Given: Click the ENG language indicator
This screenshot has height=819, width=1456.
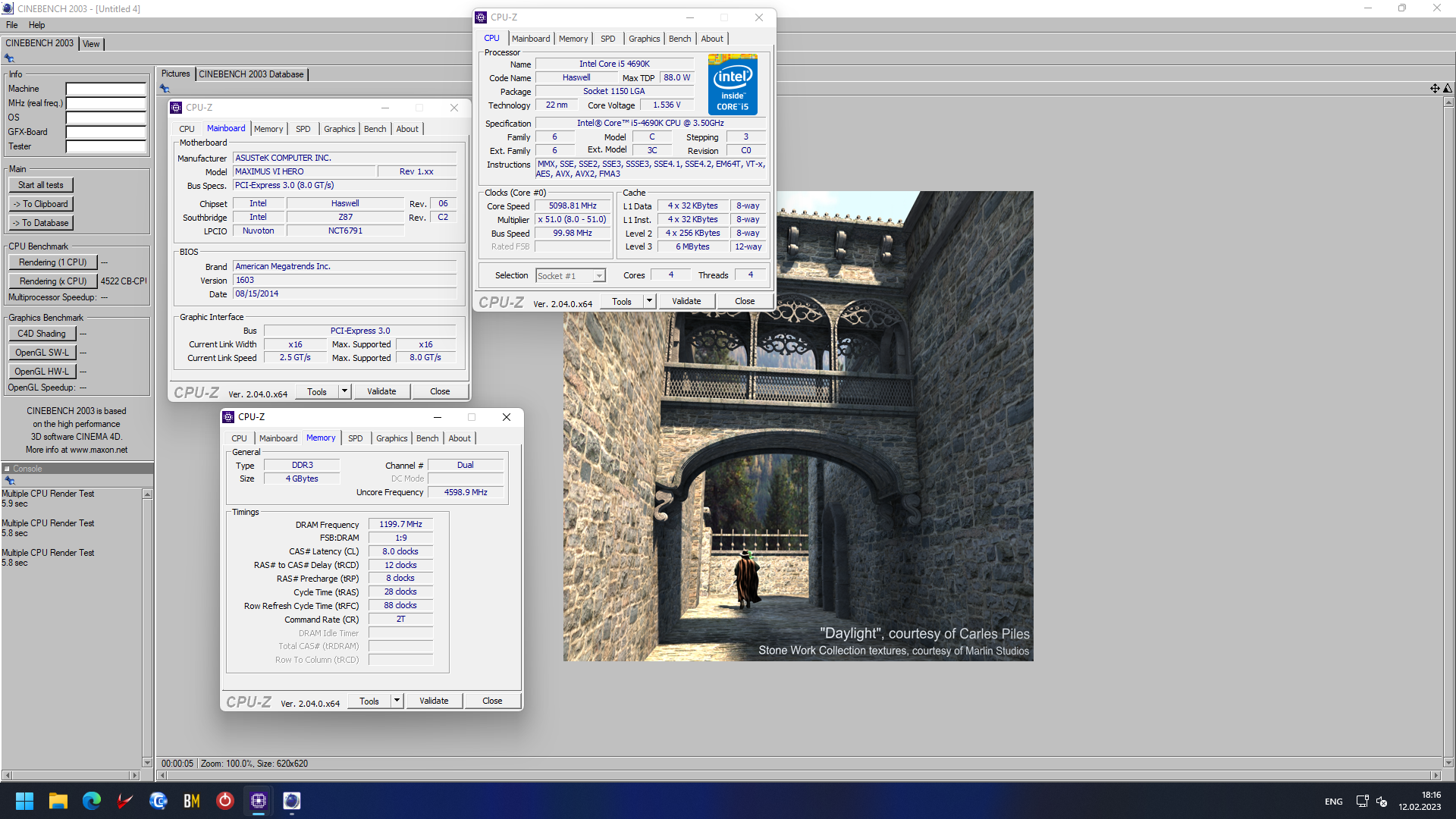Looking at the screenshot, I should coord(1333,802).
